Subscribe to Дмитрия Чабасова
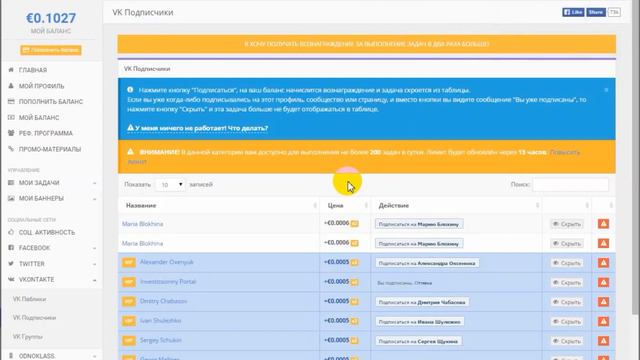The width and height of the screenshot is (640, 360). coord(422,302)
